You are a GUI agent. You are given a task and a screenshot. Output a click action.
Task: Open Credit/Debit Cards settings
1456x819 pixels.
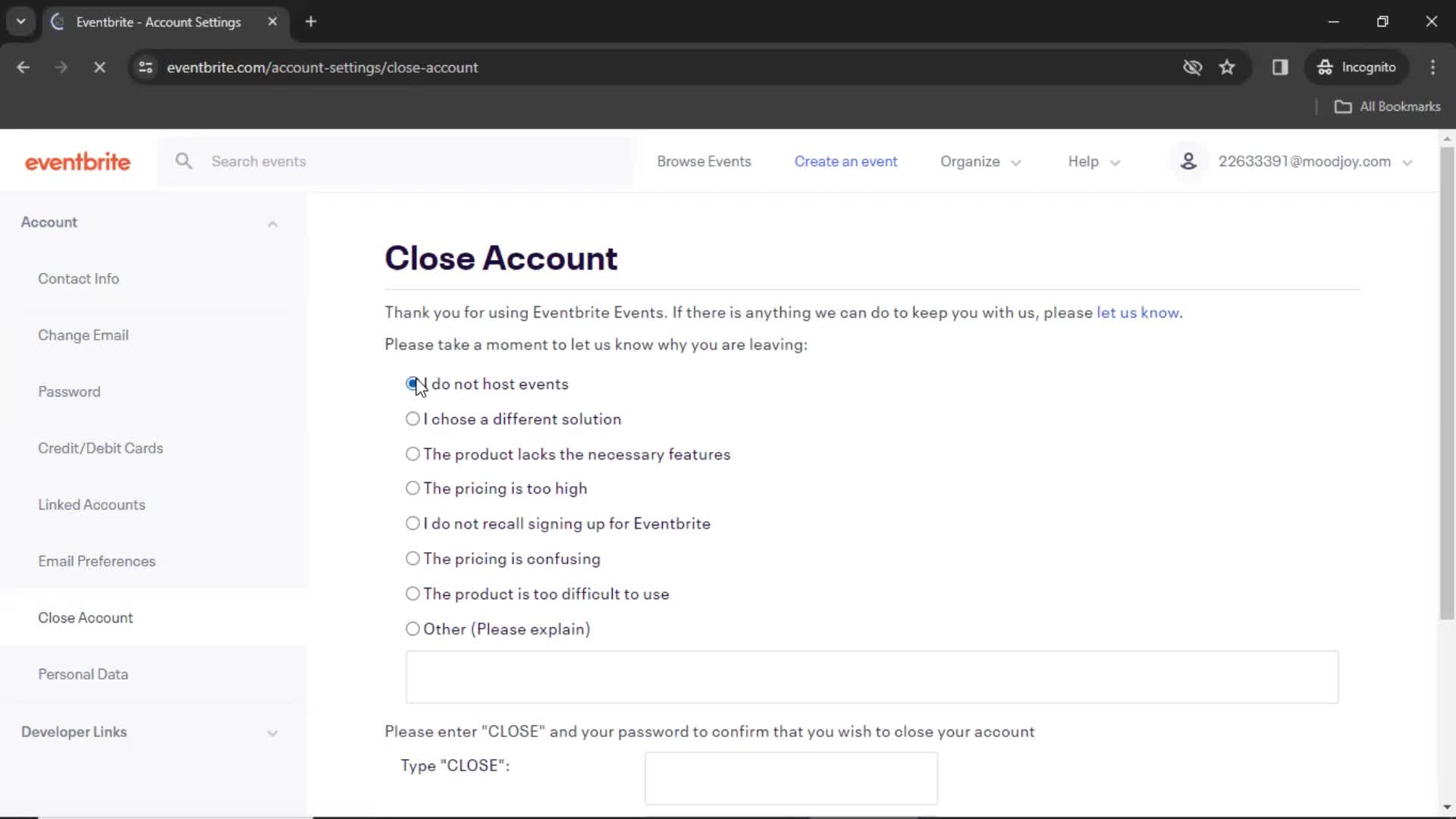pos(101,448)
